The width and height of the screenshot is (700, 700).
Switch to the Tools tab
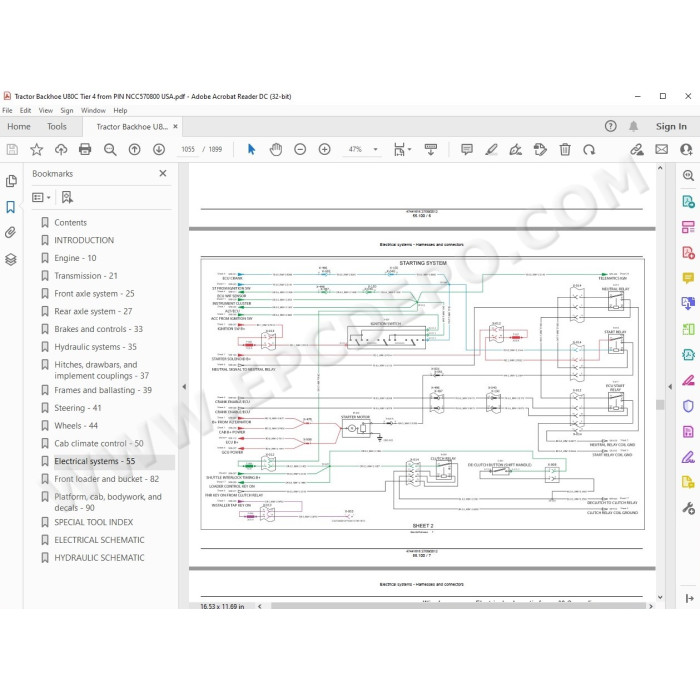pyautogui.click(x=57, y=126)
